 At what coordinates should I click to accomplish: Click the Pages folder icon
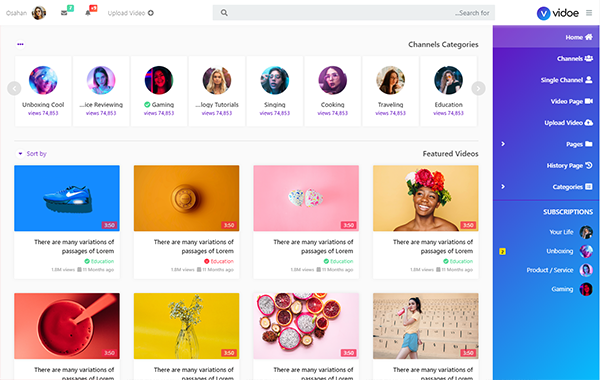point(589,144)
